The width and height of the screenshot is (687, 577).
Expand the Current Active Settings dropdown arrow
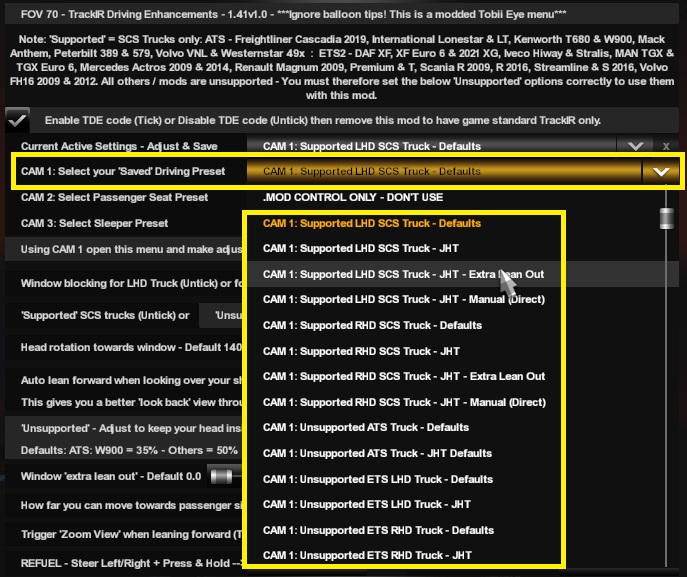pos(635,146)
